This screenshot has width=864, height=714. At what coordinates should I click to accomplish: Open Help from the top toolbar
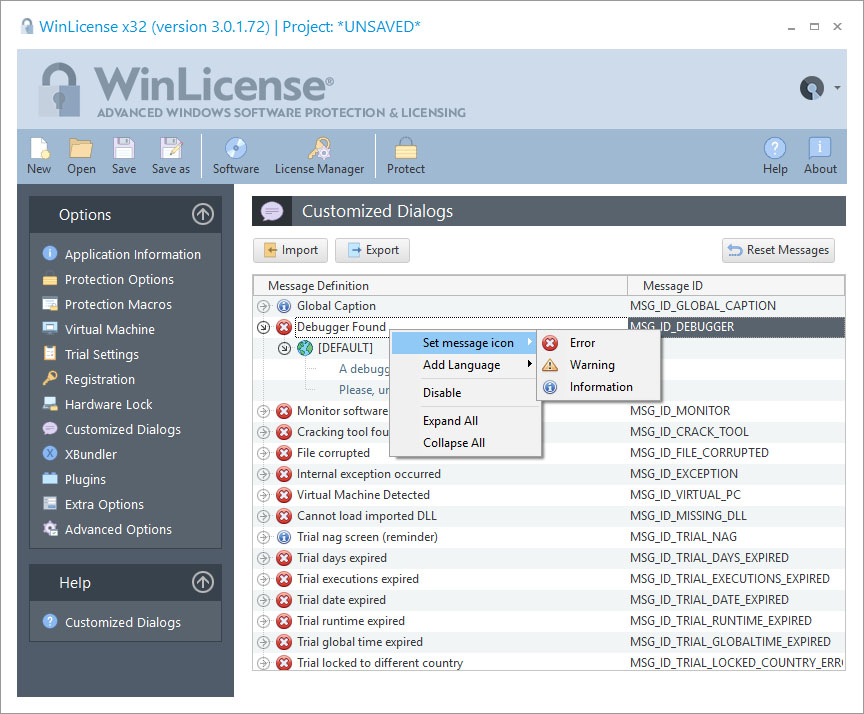pyautogui.click(x=775, y=156)
